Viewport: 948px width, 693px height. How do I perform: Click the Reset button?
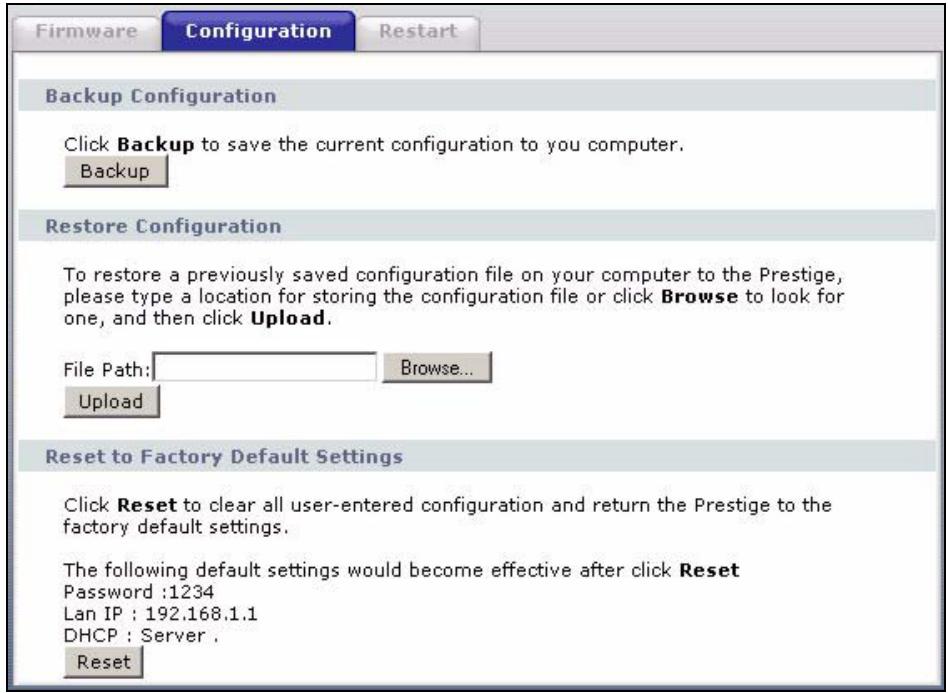(x=103, y=662)
